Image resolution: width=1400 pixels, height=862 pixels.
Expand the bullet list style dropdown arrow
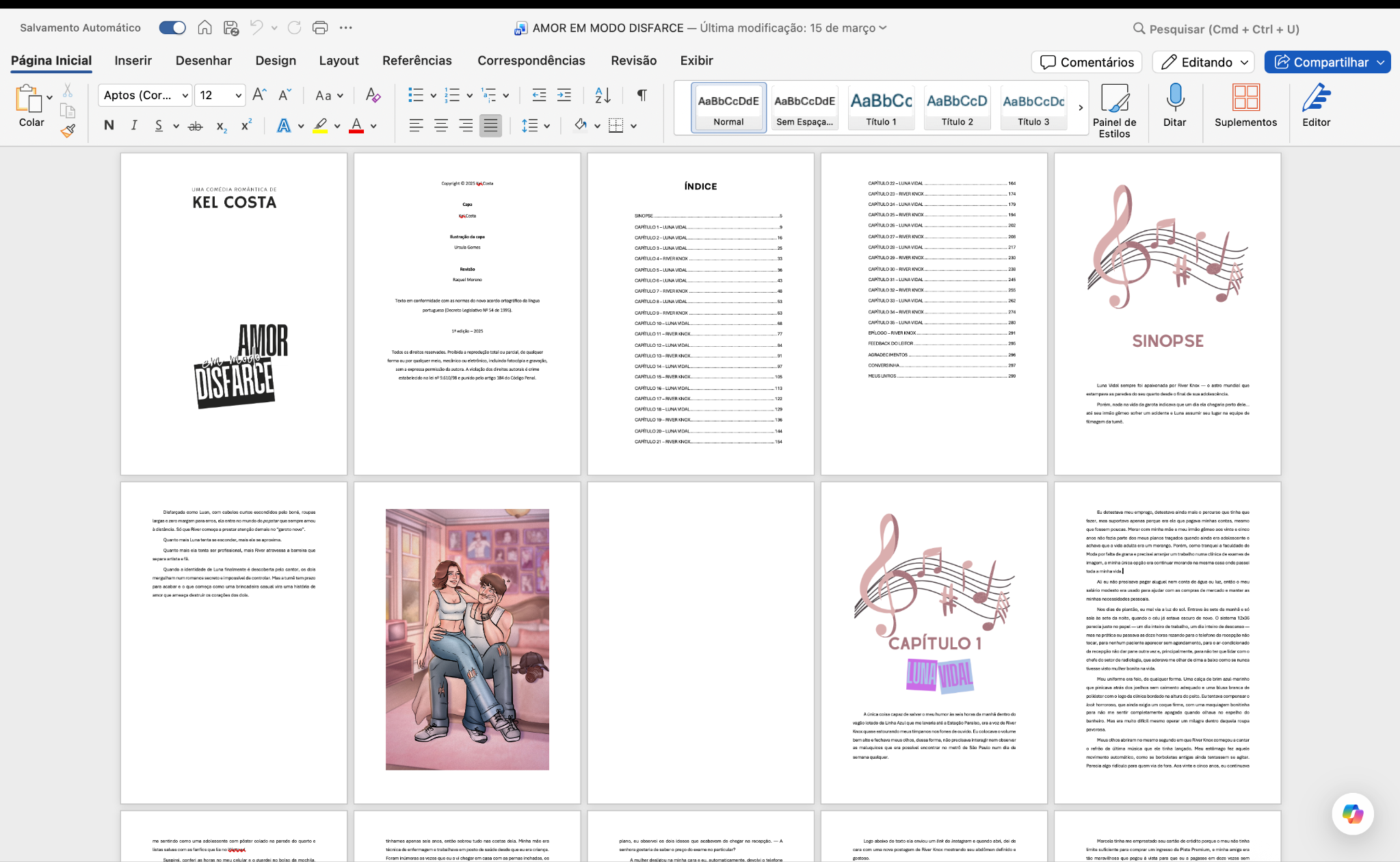(x=433, y=96)
